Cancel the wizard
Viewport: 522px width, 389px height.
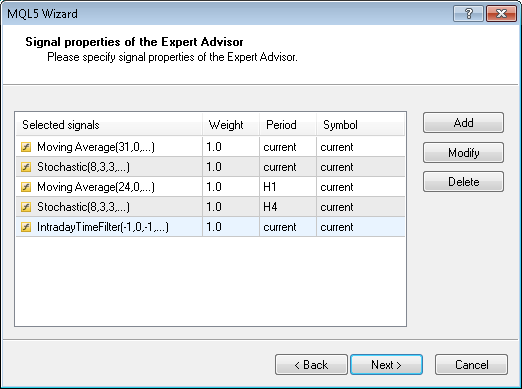471,365
